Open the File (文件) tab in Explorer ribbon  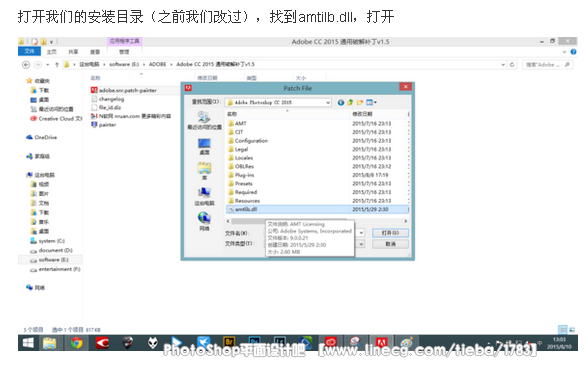coord(30,51)
